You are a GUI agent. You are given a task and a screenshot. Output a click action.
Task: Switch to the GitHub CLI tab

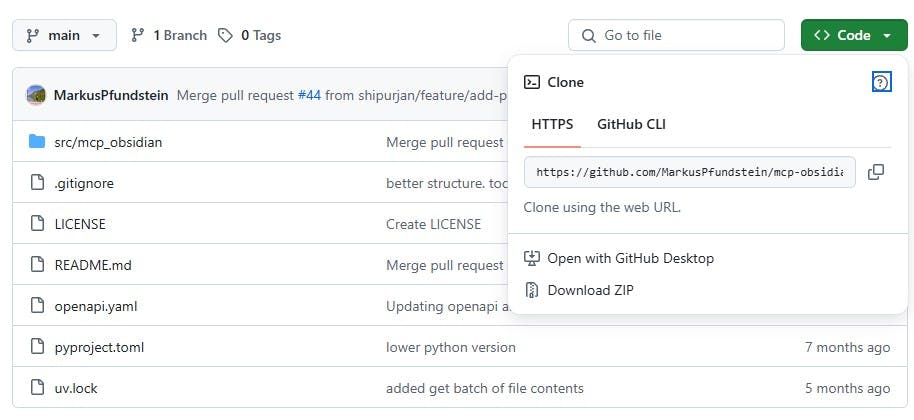(631, 124)
